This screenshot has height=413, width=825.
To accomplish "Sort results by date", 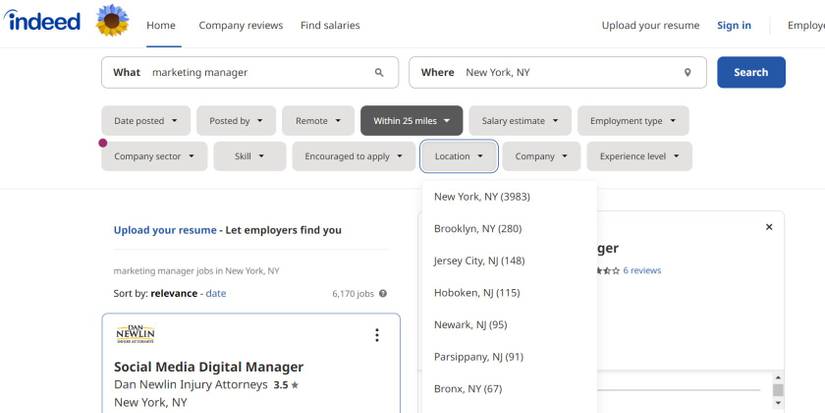I will click(216, 294).
